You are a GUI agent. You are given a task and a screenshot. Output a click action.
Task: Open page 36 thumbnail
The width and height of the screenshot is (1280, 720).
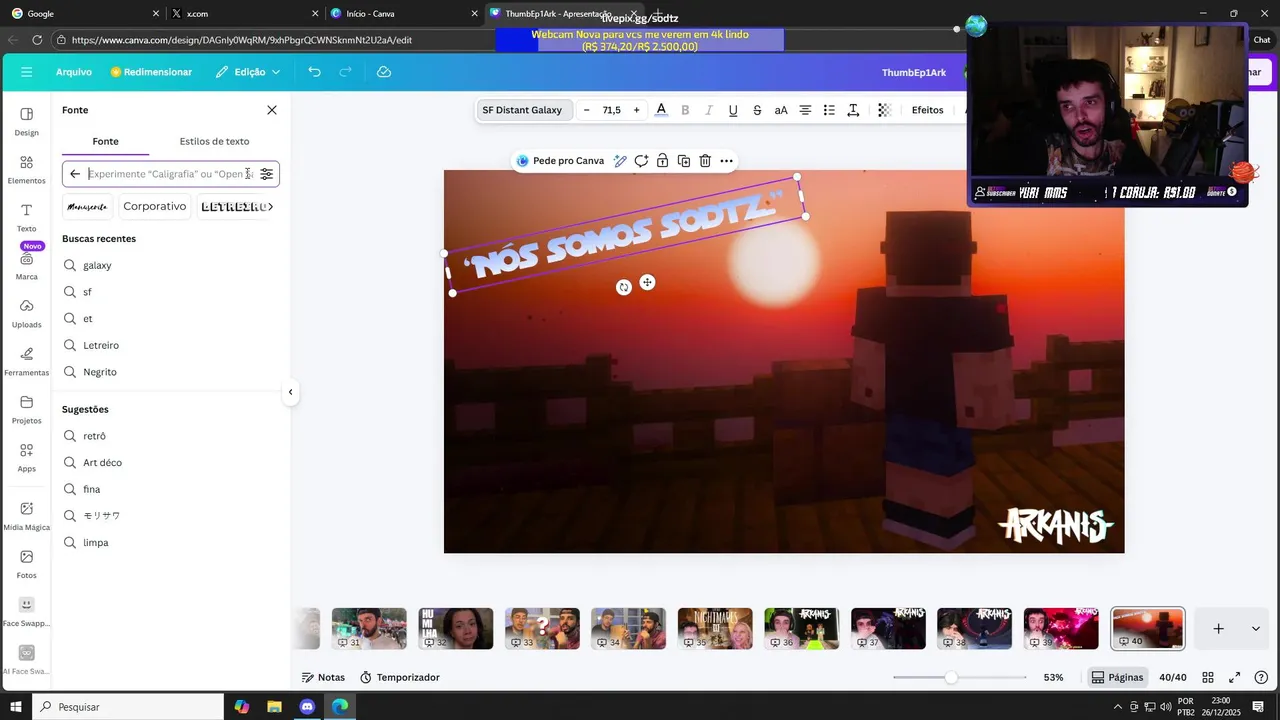pyautogui.click(x=802, y=628)
